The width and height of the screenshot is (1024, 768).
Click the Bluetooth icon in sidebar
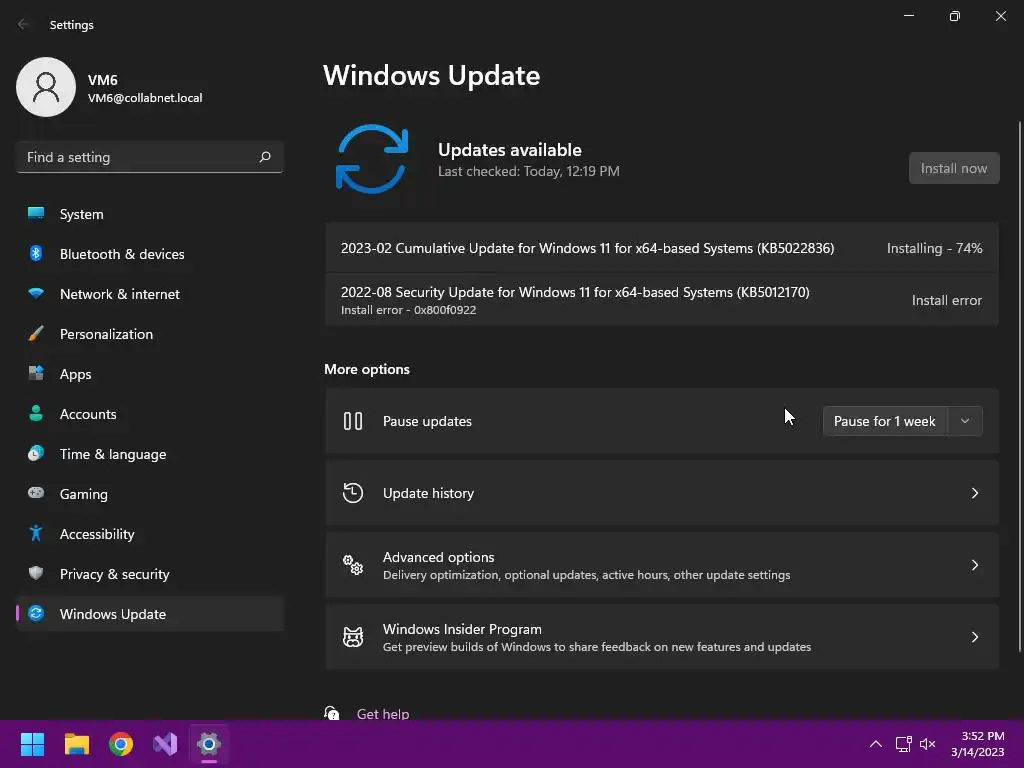(36, 253)
